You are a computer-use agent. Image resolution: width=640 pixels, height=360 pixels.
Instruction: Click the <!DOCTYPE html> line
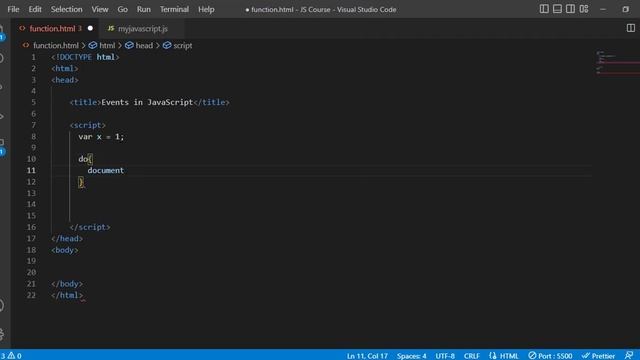point(85,57)
